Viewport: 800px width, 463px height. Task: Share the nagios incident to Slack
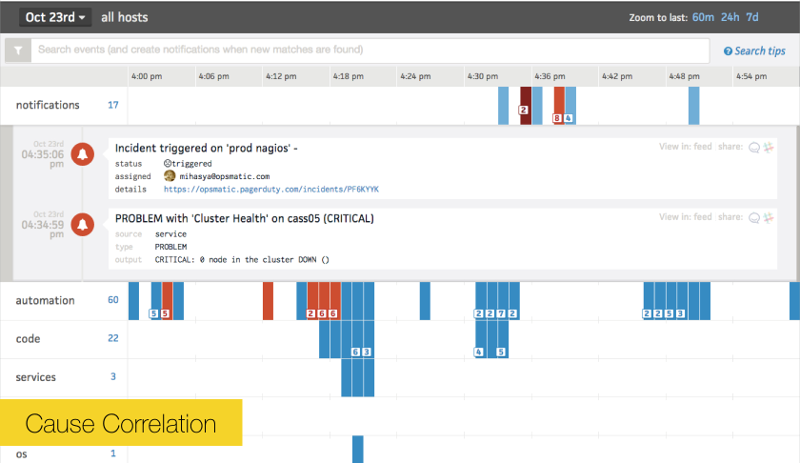pyautogui.click(x=769, y=147)
